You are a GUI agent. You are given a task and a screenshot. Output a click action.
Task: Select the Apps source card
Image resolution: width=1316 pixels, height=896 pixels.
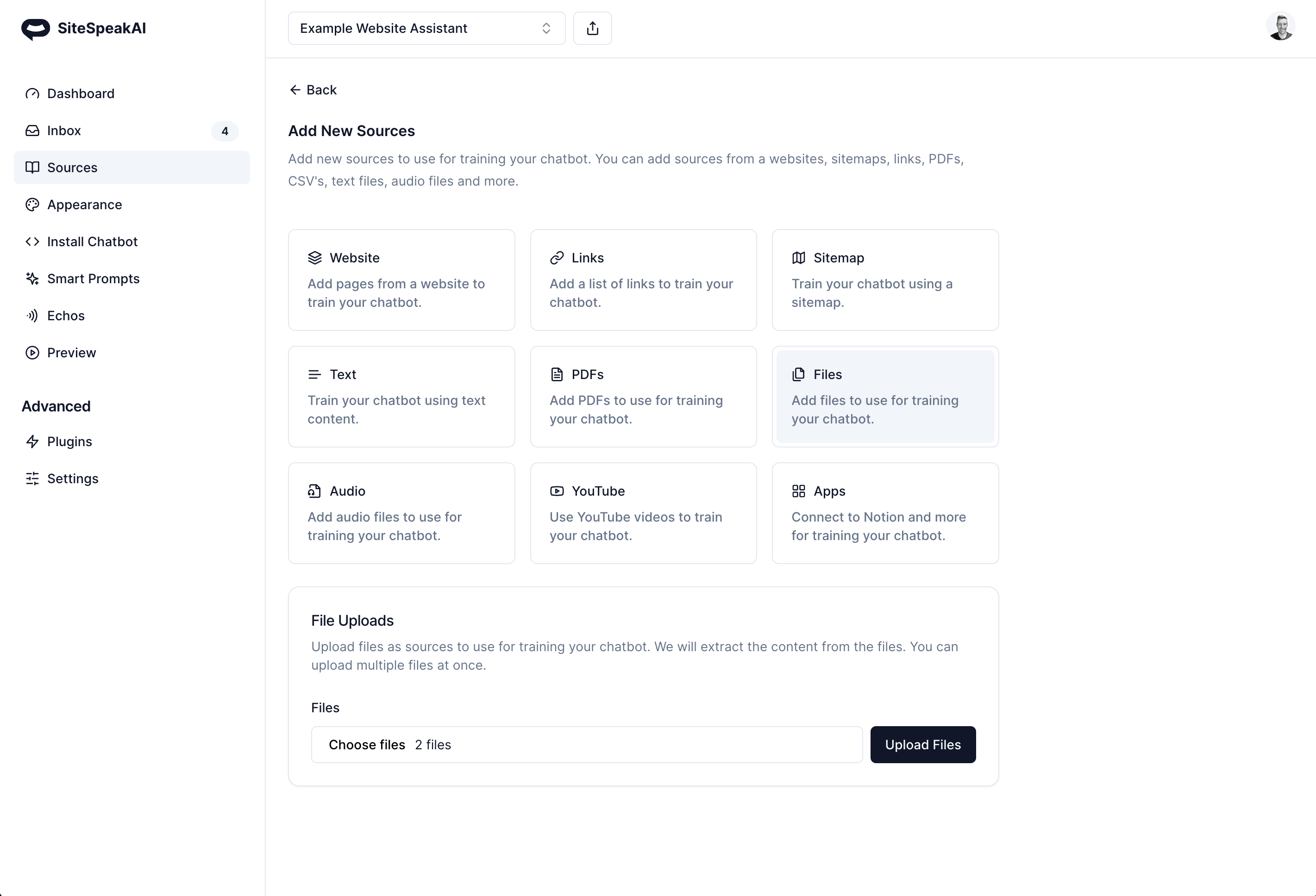click(884, 513)
